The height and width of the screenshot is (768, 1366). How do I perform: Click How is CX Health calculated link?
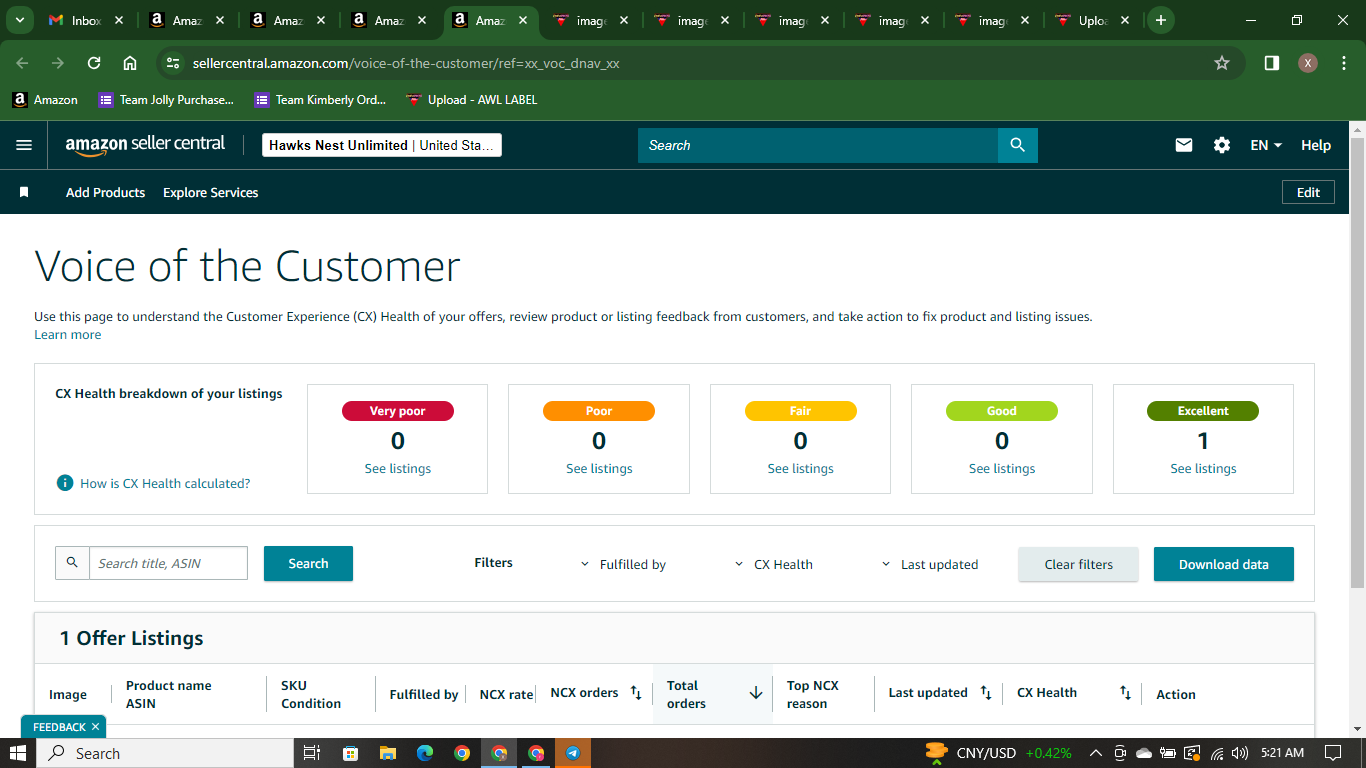(x=165, y=483)
